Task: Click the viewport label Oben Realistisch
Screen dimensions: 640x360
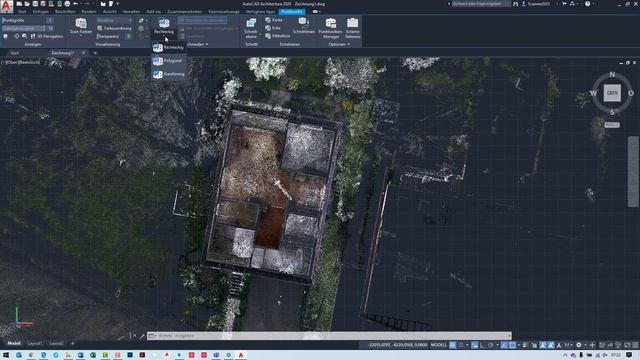Action: coord(21,62)
